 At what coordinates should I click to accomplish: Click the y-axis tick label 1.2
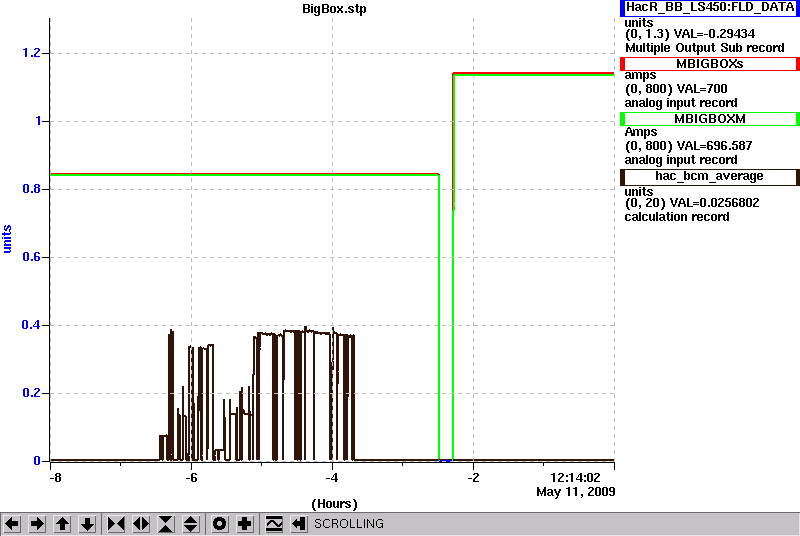coord(32,53)
